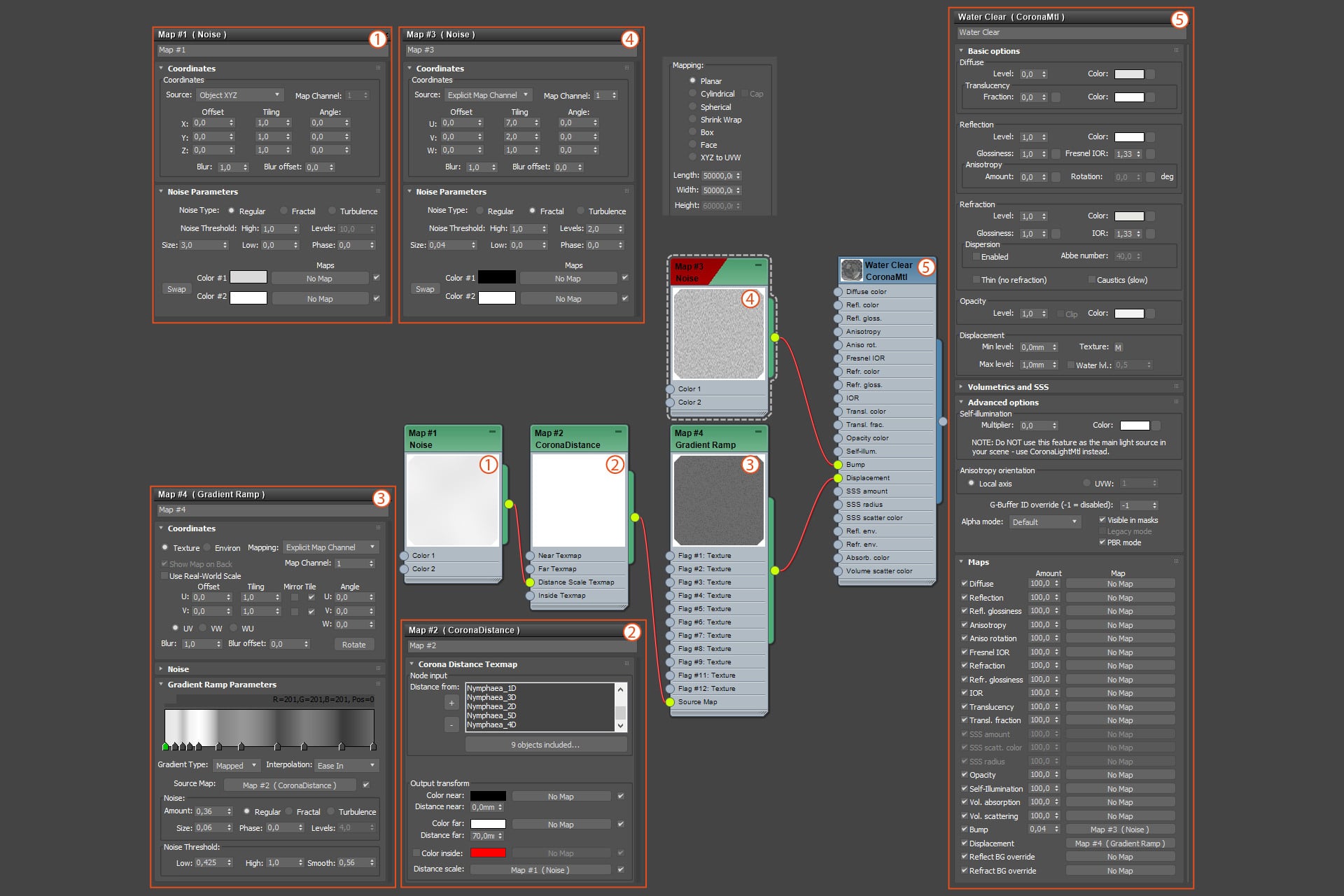1344x896 pixels.
Task: Select Cylindrical mapping option
Action: [693, 94]
